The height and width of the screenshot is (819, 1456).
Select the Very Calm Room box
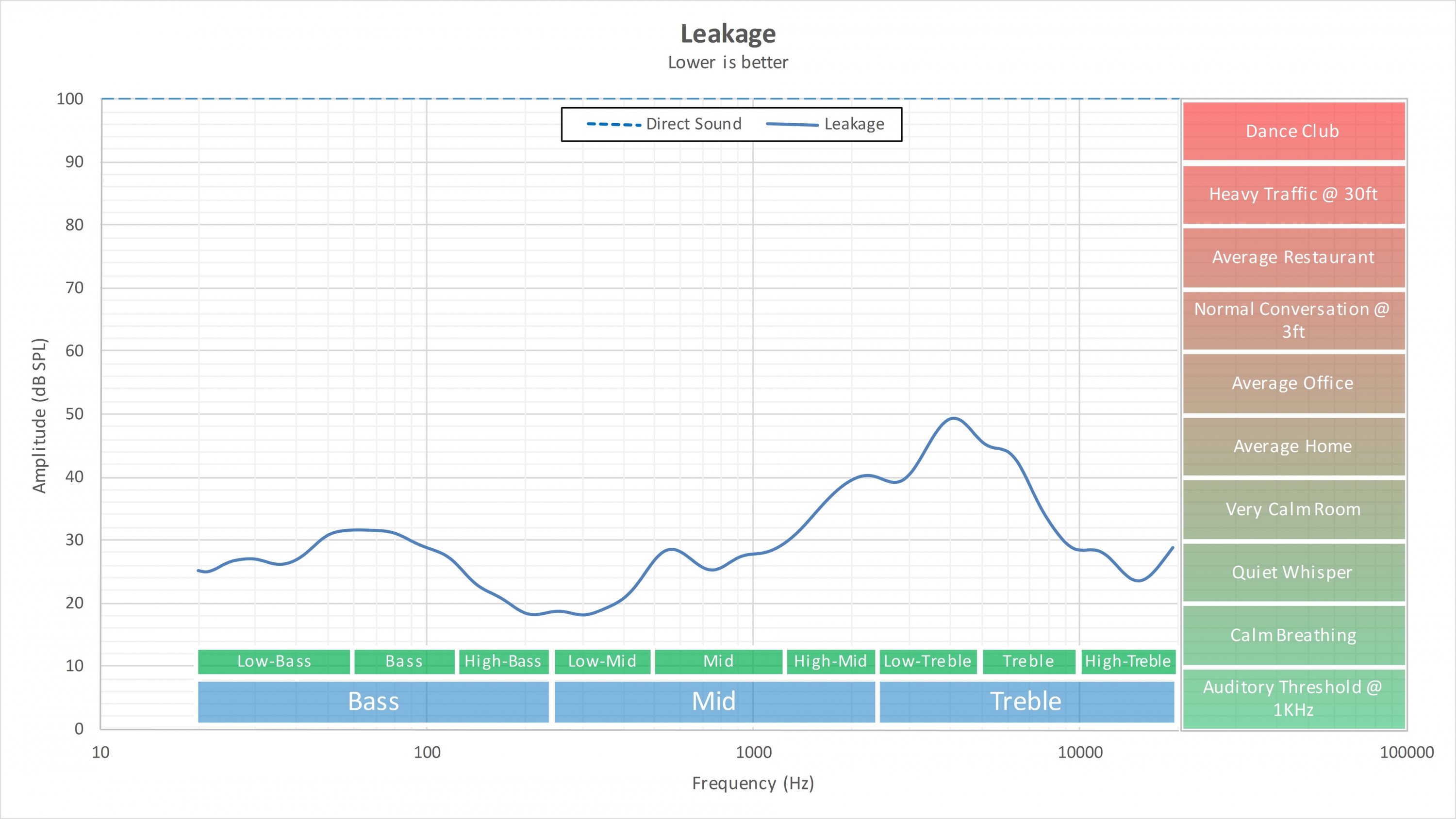(x=1293, y=509)
